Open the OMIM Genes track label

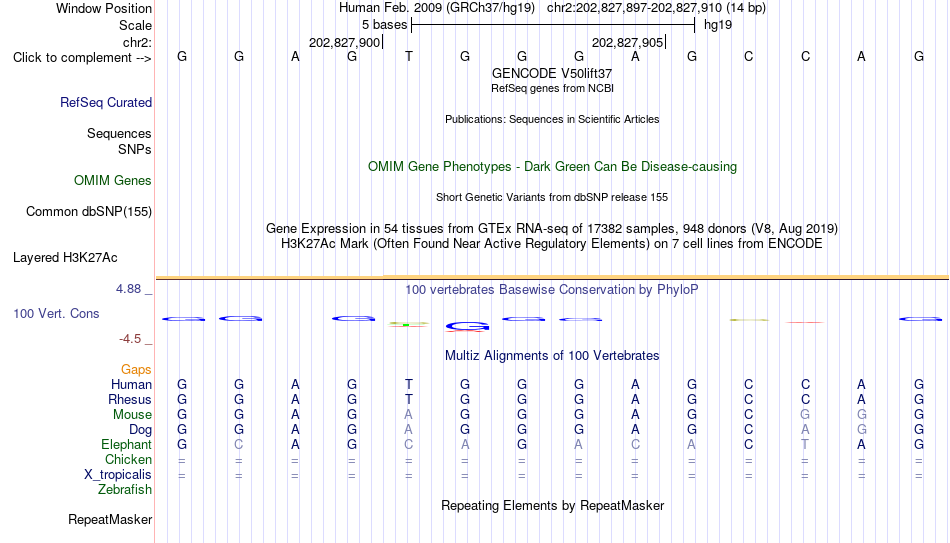click(112, 181)
